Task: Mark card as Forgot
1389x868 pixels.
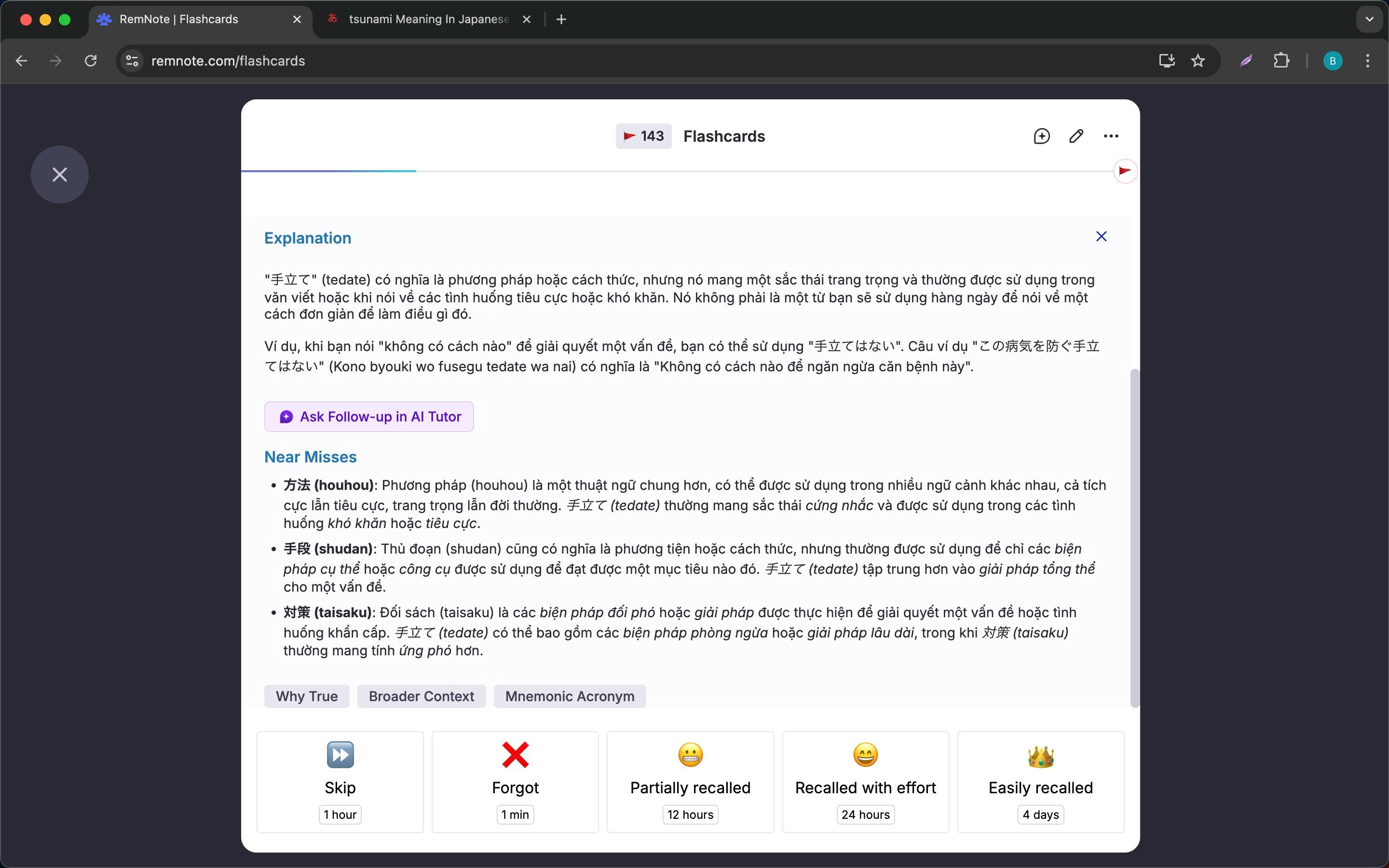Action: [516, 782]
